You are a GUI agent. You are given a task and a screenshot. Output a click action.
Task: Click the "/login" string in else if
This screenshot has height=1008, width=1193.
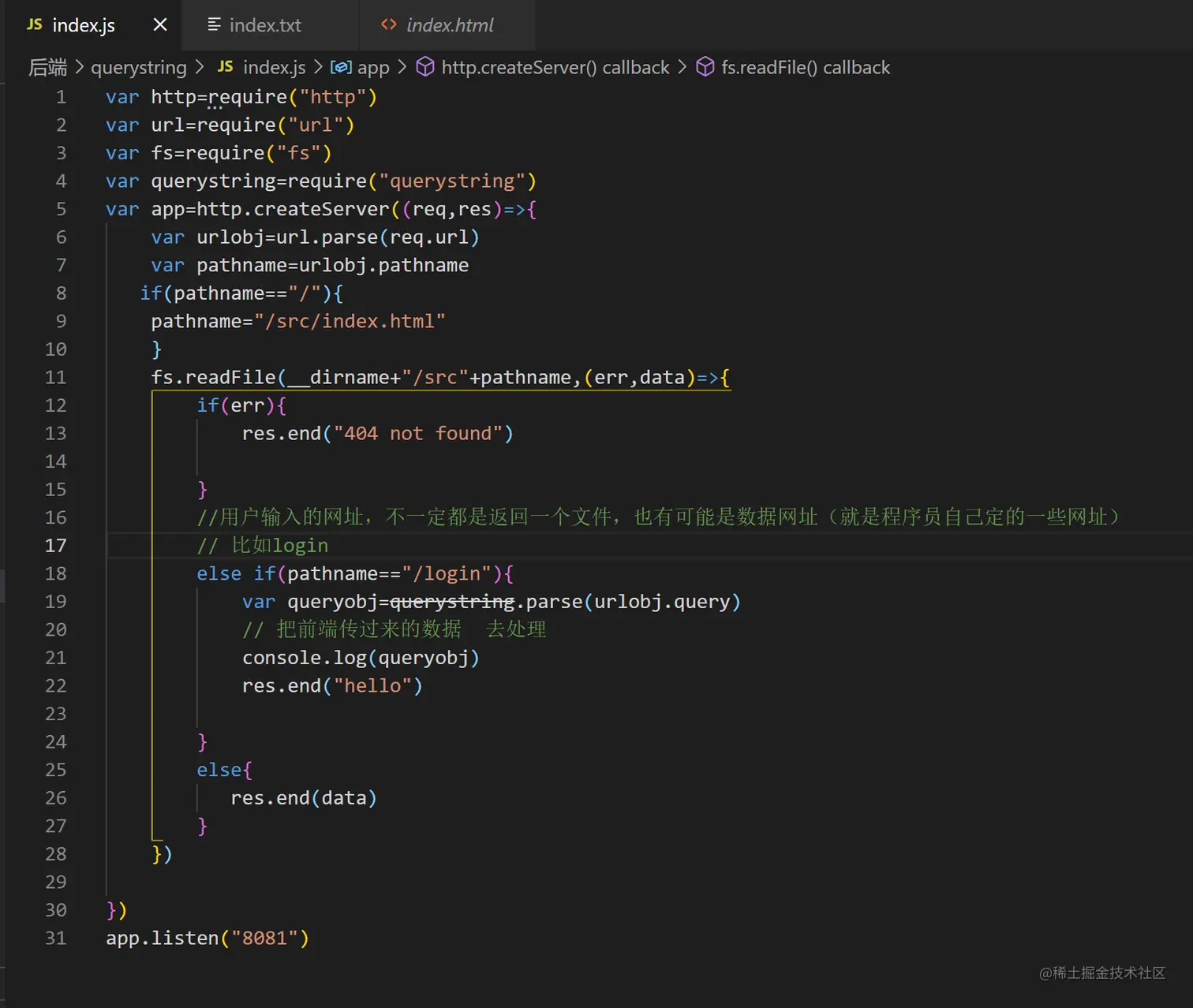[x=447, y=573]
